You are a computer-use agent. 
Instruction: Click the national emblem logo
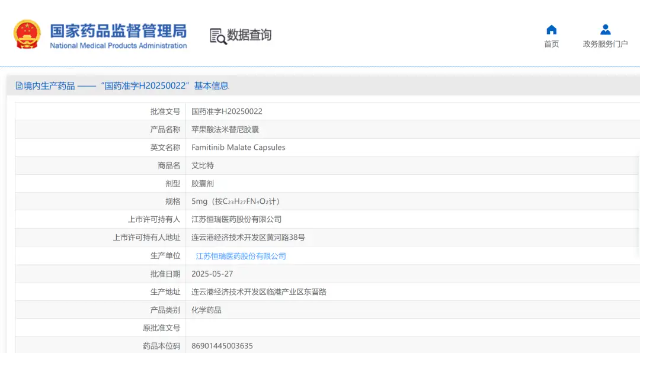(x=27, y=34)
